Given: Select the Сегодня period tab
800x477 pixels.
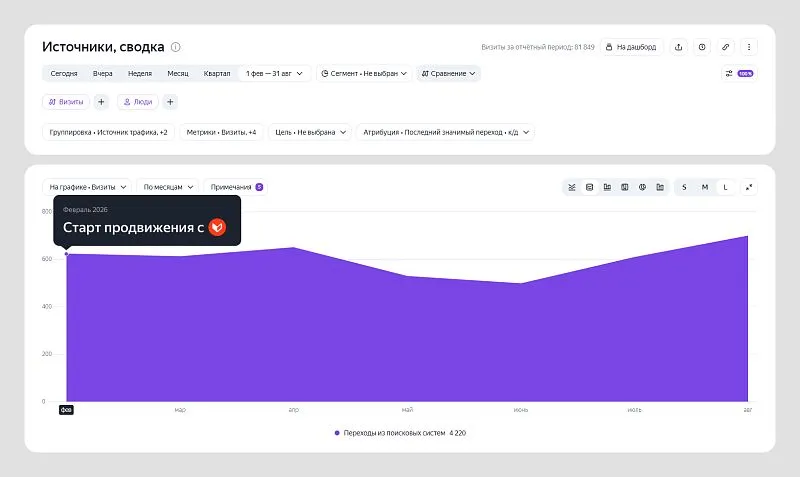Looking at the screenshot, I should pos(64,73).
